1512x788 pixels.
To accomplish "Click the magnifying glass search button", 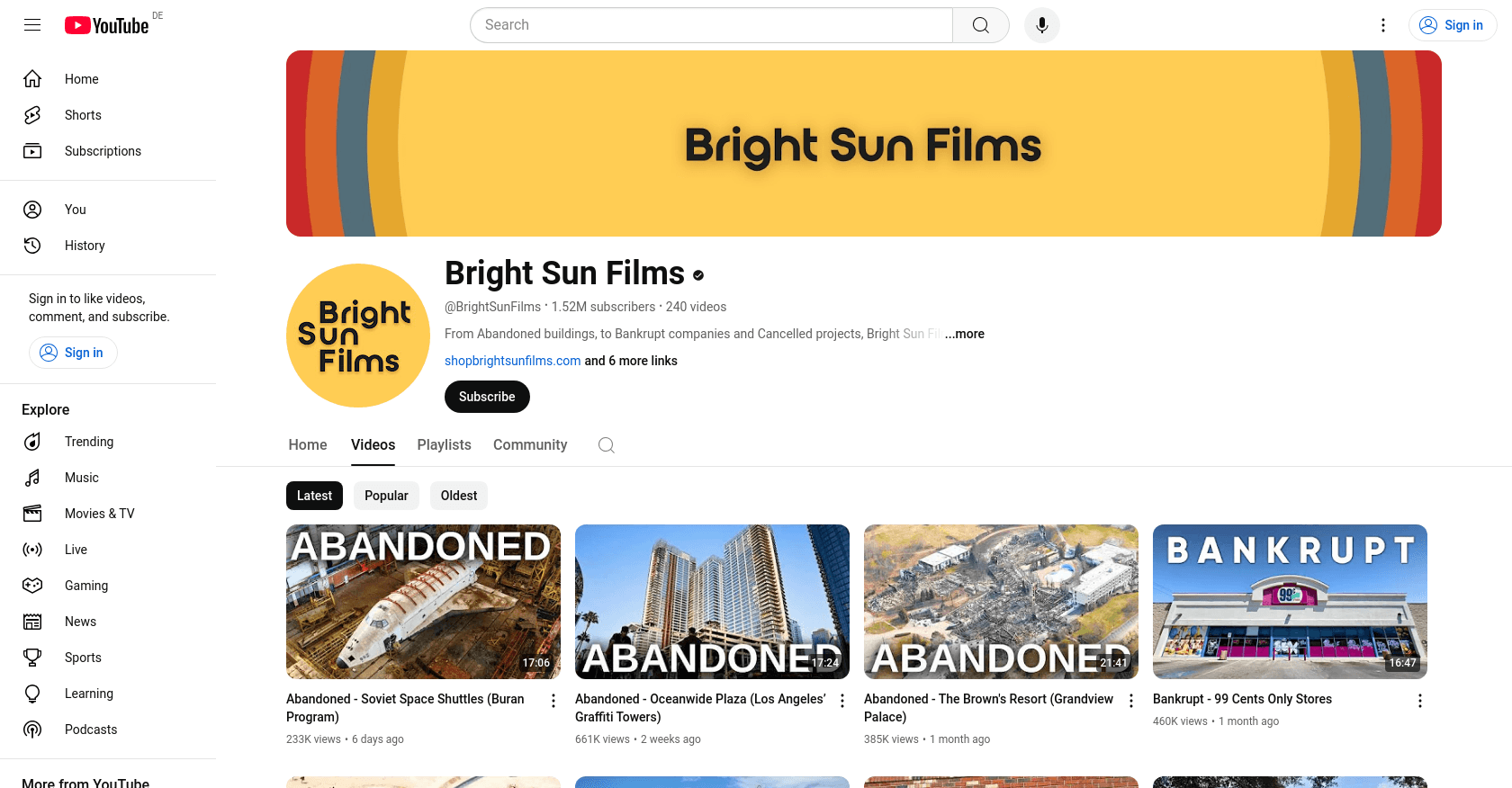I will (x=980, y=25).
